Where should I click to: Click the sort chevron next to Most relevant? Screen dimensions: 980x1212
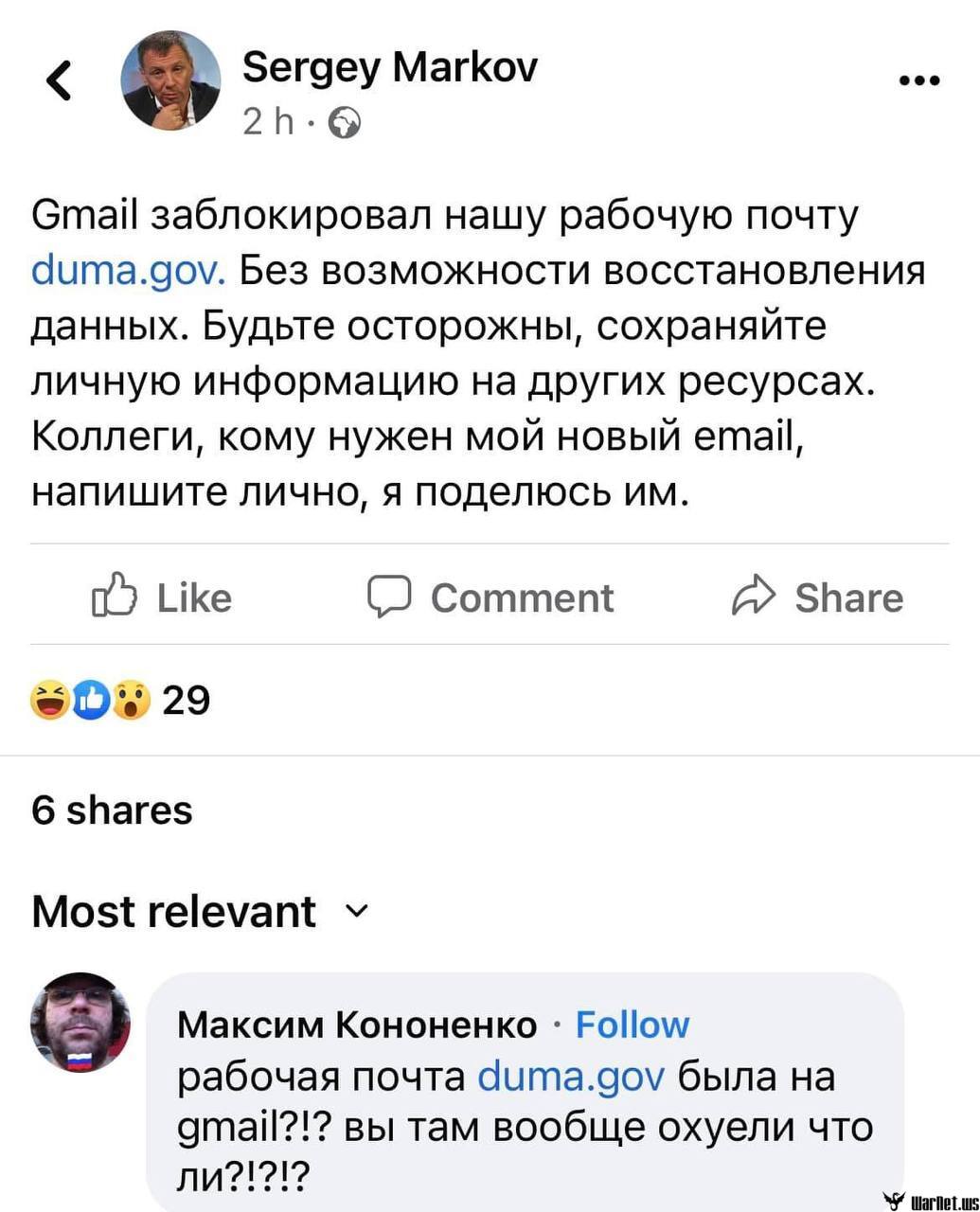356,912
